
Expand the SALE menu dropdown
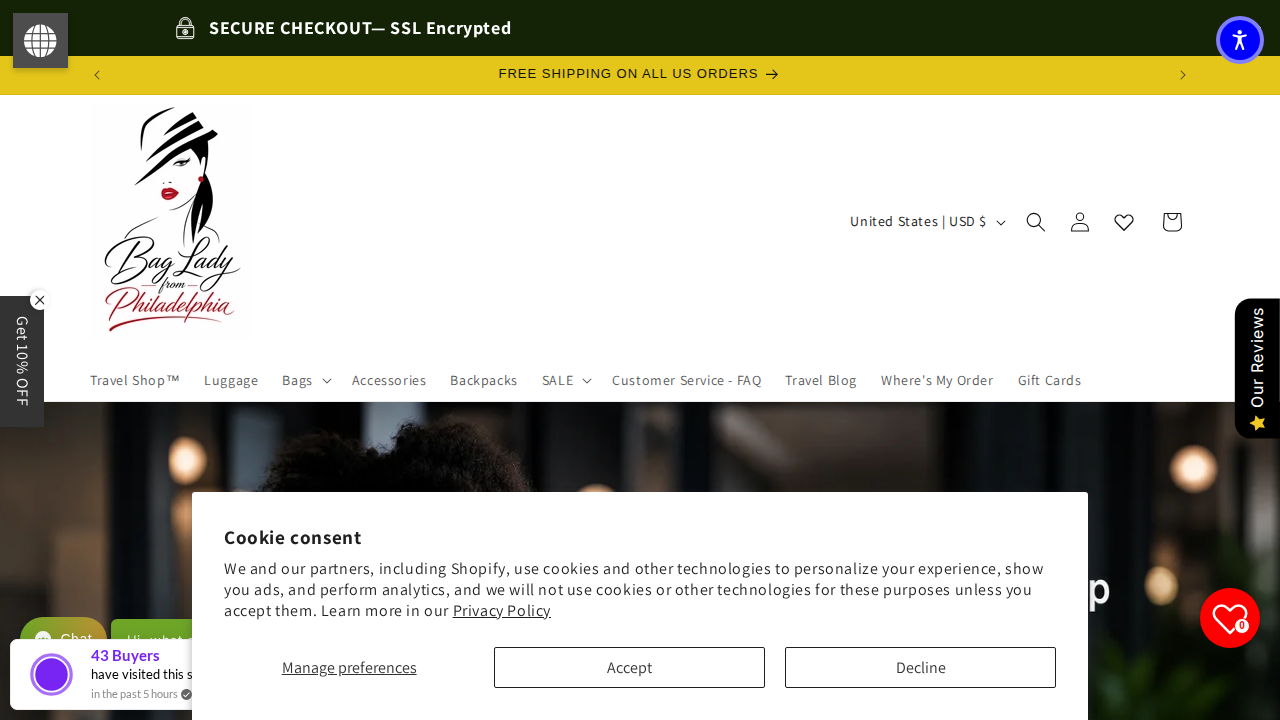[566, 380]
